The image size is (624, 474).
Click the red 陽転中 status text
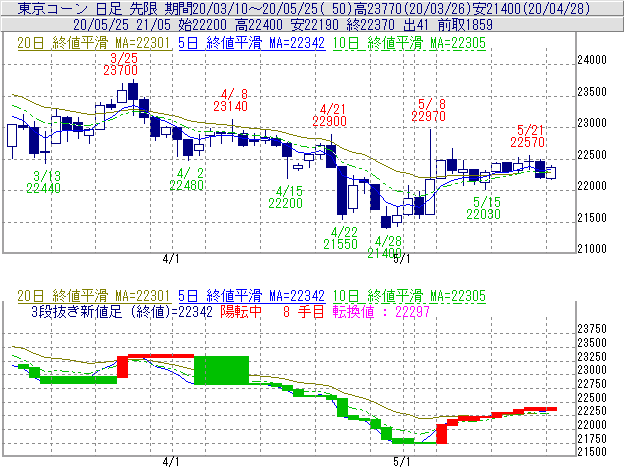[x=241, y=312]
